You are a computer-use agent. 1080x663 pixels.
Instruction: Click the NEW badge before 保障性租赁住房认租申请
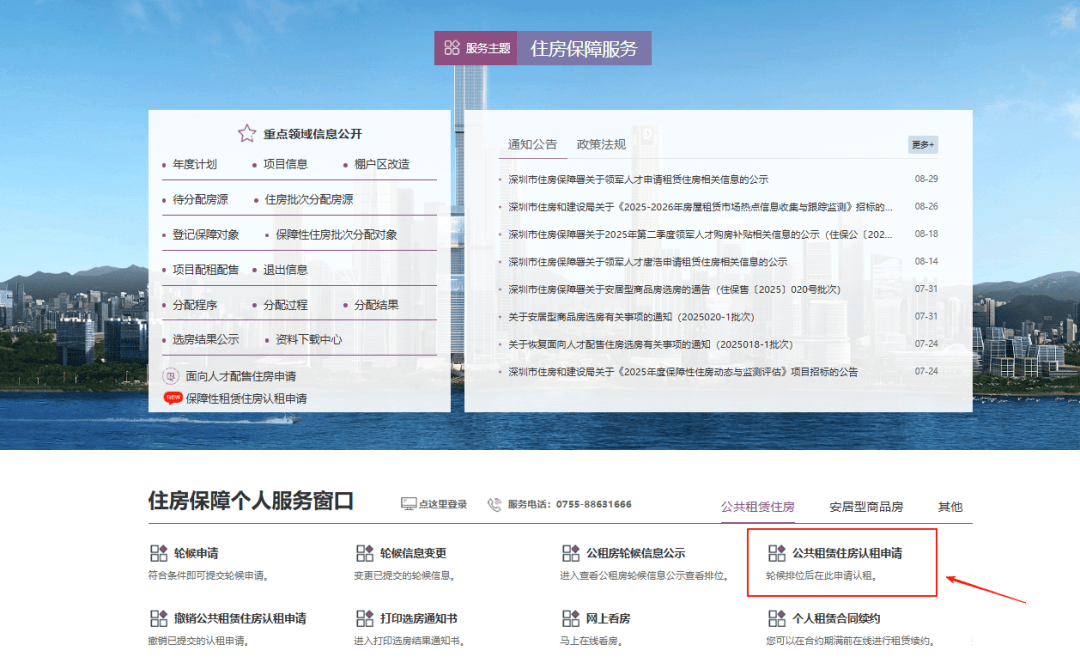tap(175, 398)
